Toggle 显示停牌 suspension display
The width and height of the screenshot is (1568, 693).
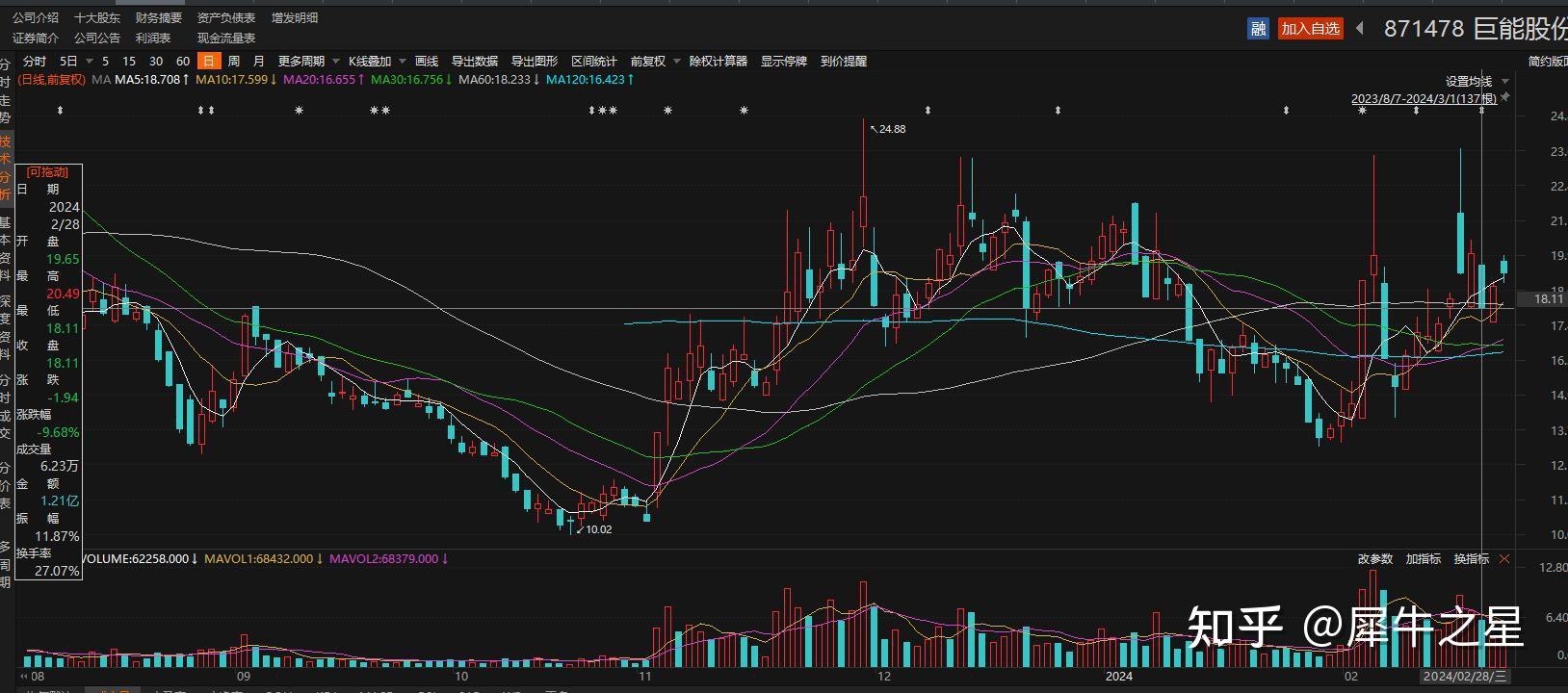pyautogui.click(x=784, y=62)
